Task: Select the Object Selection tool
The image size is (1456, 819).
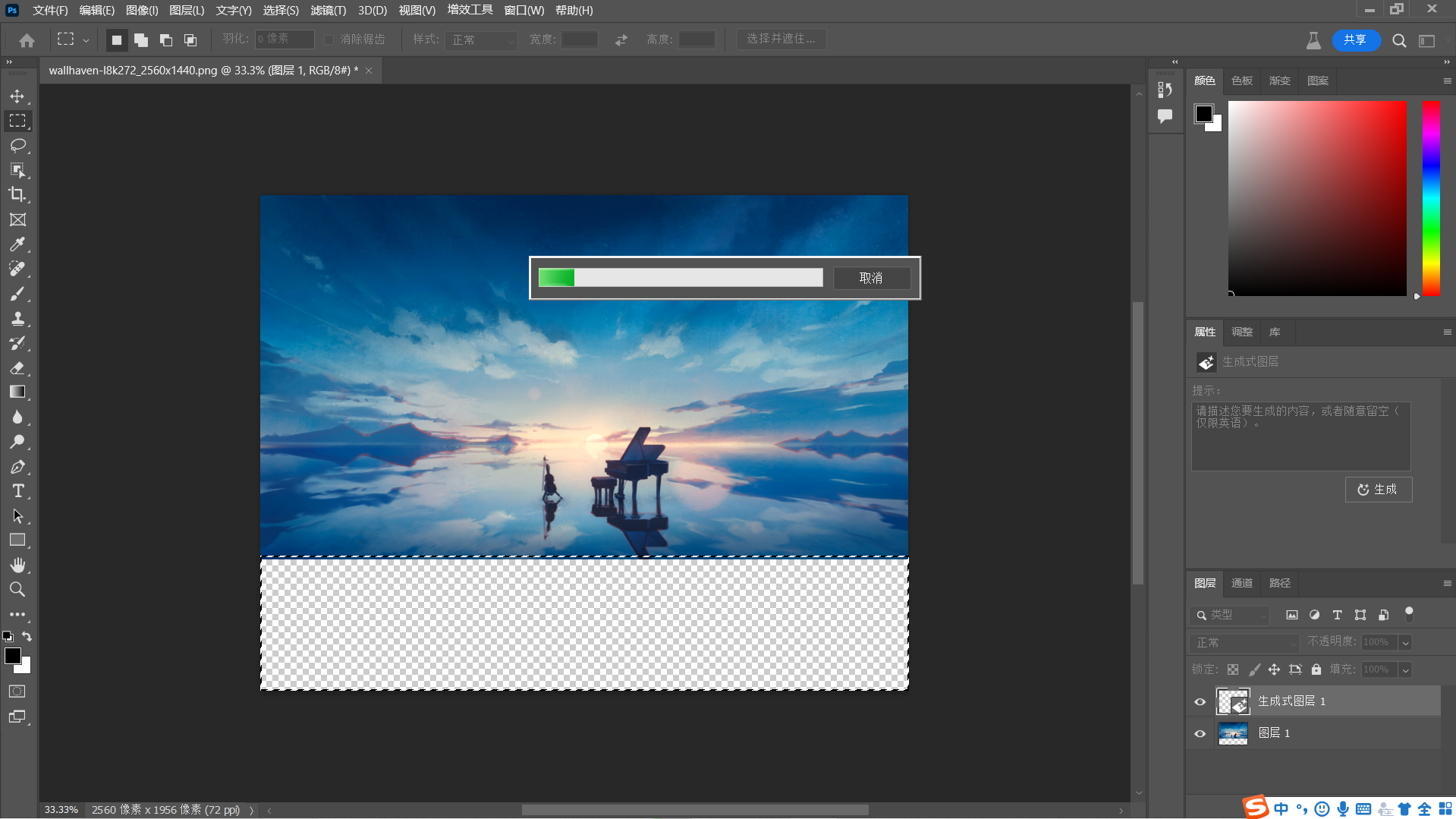Action: pos(17,170)
